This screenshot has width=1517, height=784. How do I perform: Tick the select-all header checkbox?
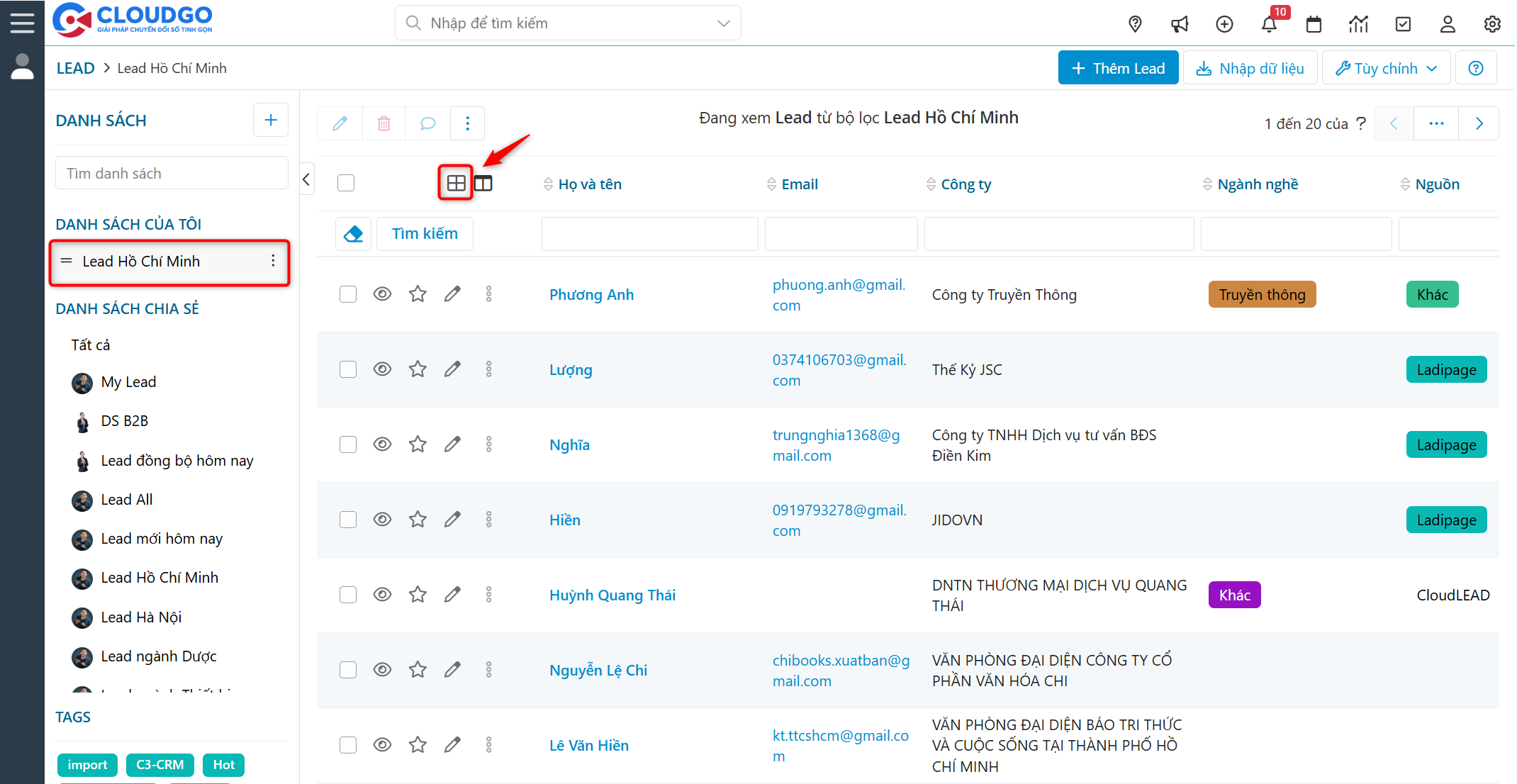pos(346,184)
